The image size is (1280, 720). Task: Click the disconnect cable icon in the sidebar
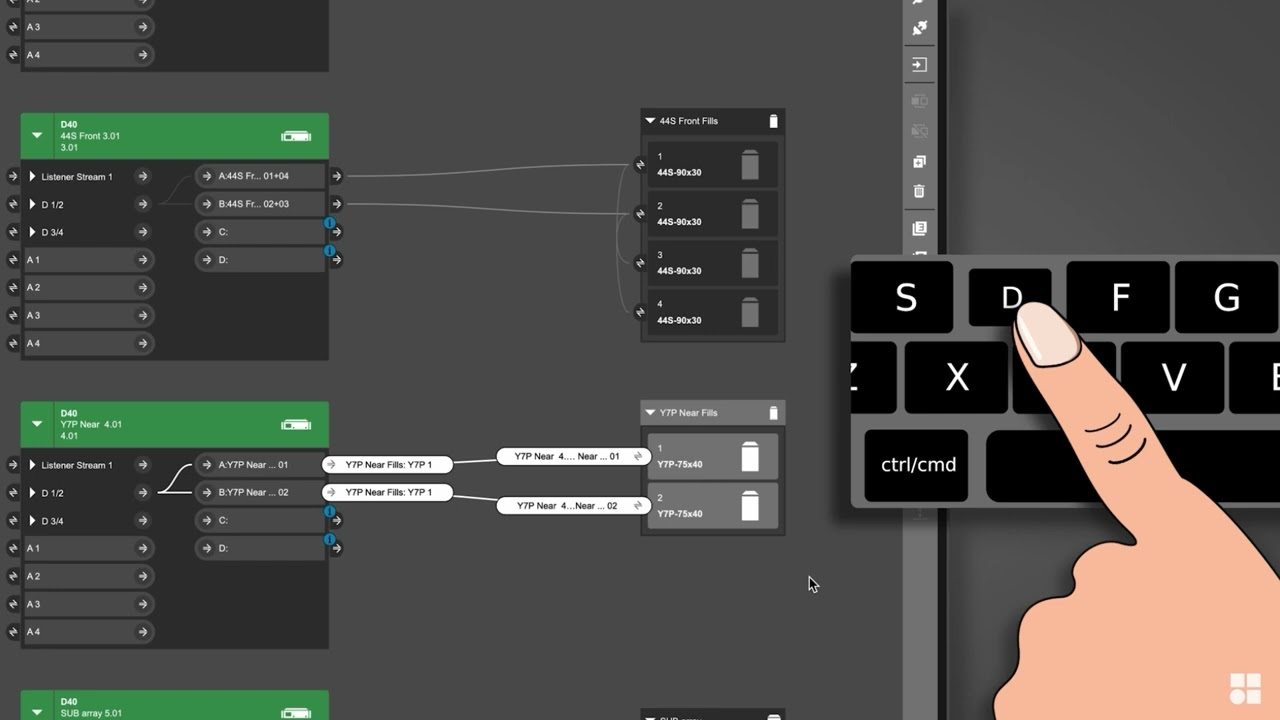[x=919, y=27]
